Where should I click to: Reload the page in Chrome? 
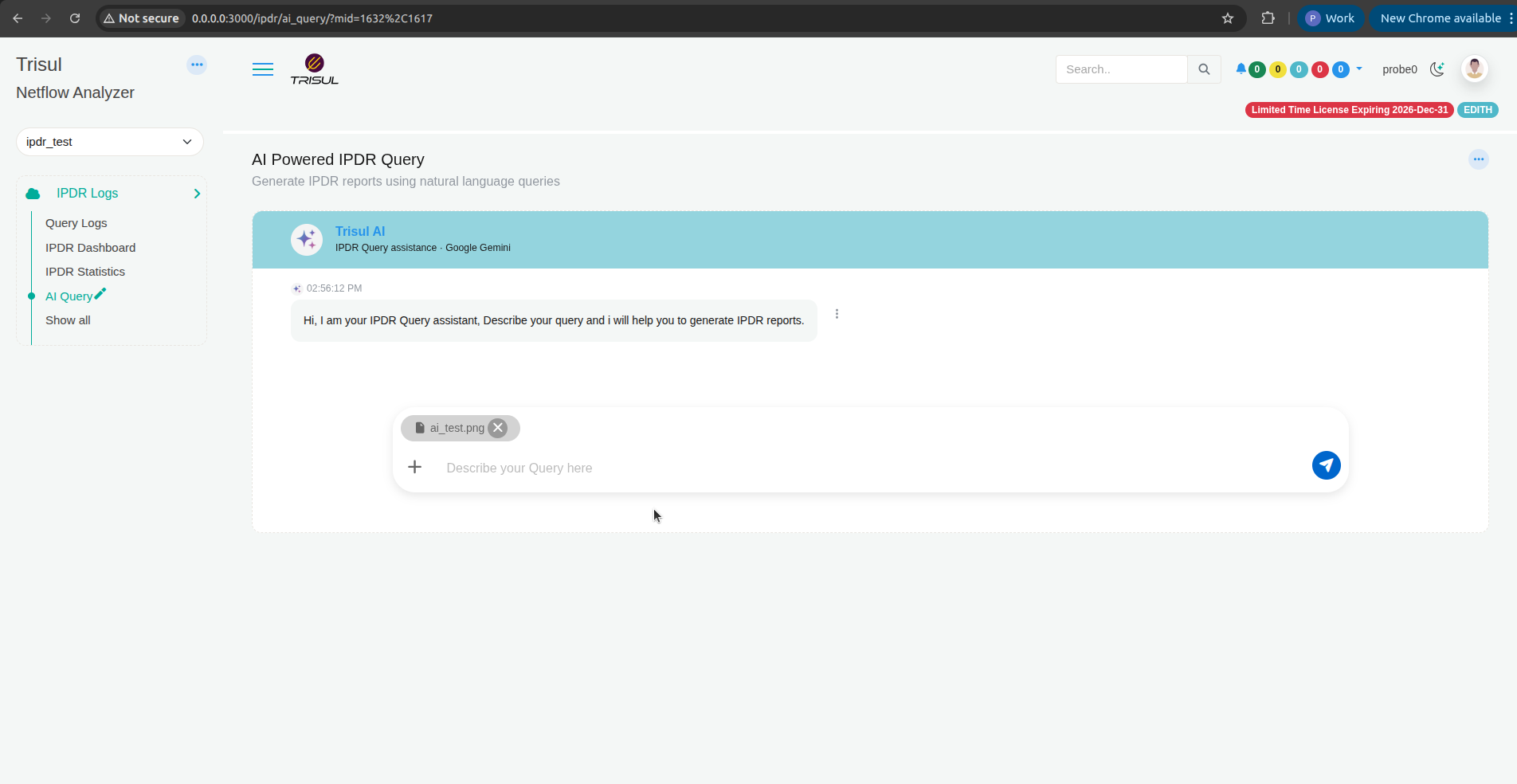click(75, 18)
